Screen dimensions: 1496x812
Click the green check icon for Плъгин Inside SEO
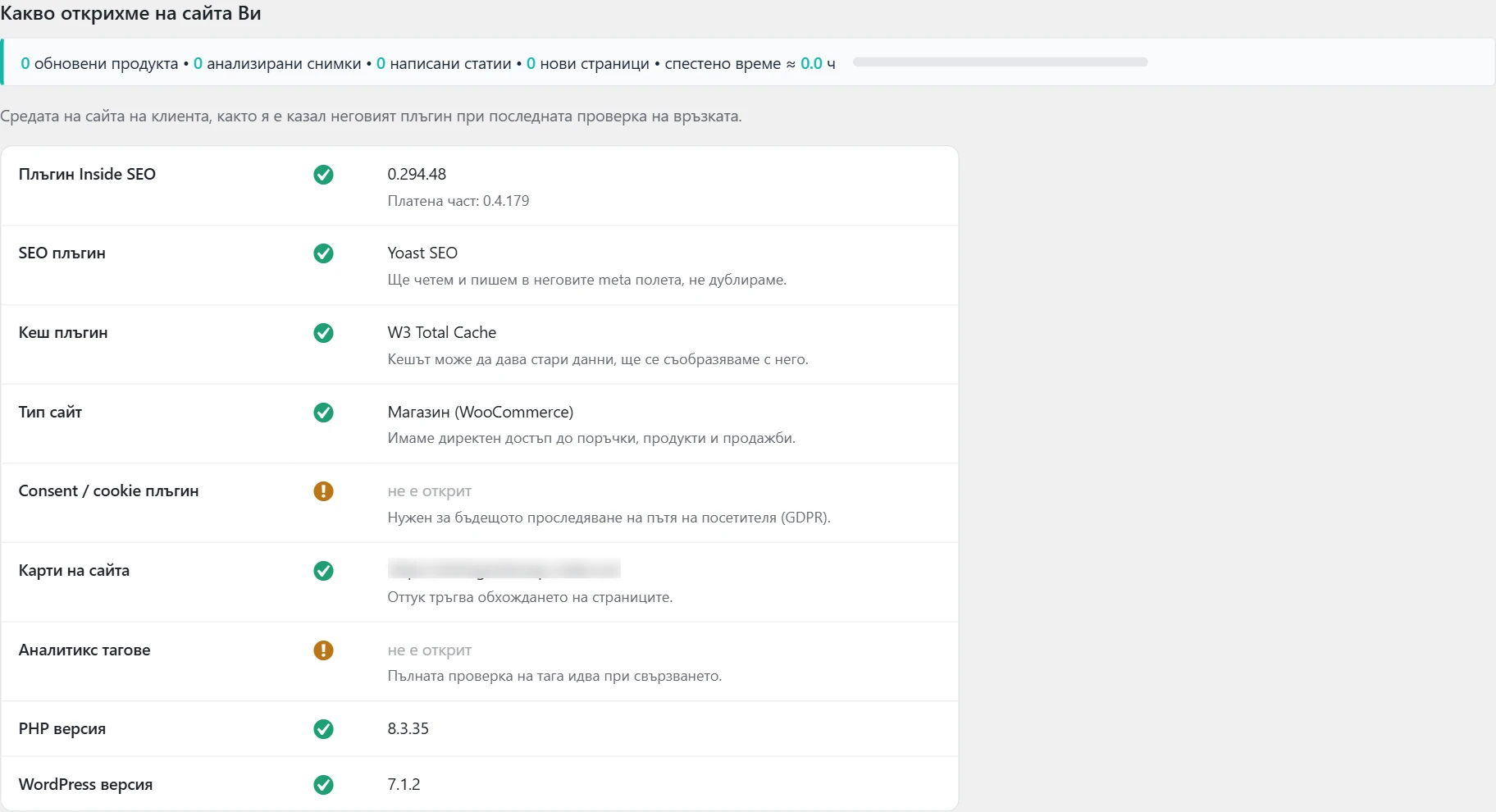click(323, 175)
